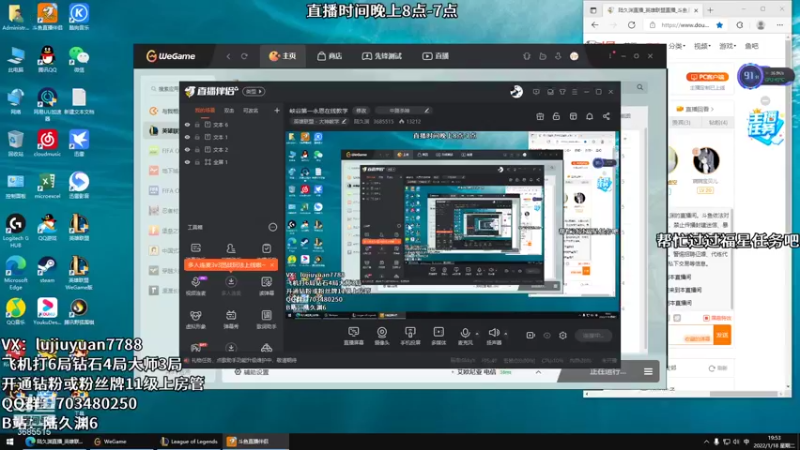The height and width of the screenshot is (450, 800).
Task: Open the pill button beside the 直播伴侣 logo
Action: (254, 92)
